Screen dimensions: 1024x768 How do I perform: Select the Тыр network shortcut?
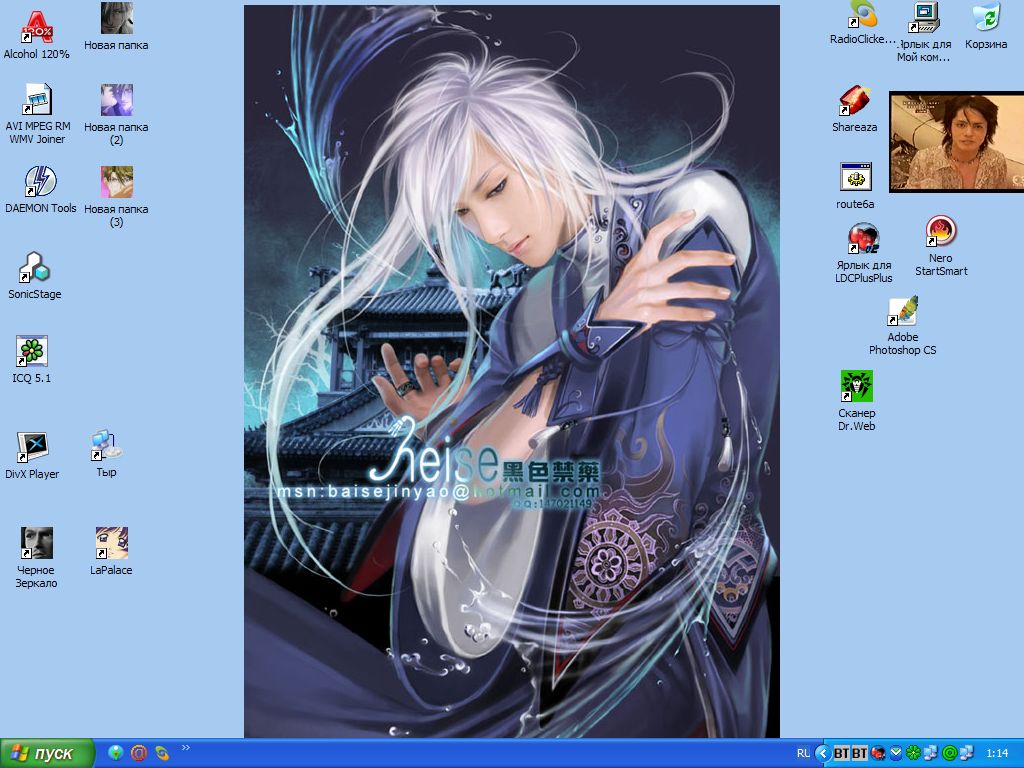(x=106, y=453)
